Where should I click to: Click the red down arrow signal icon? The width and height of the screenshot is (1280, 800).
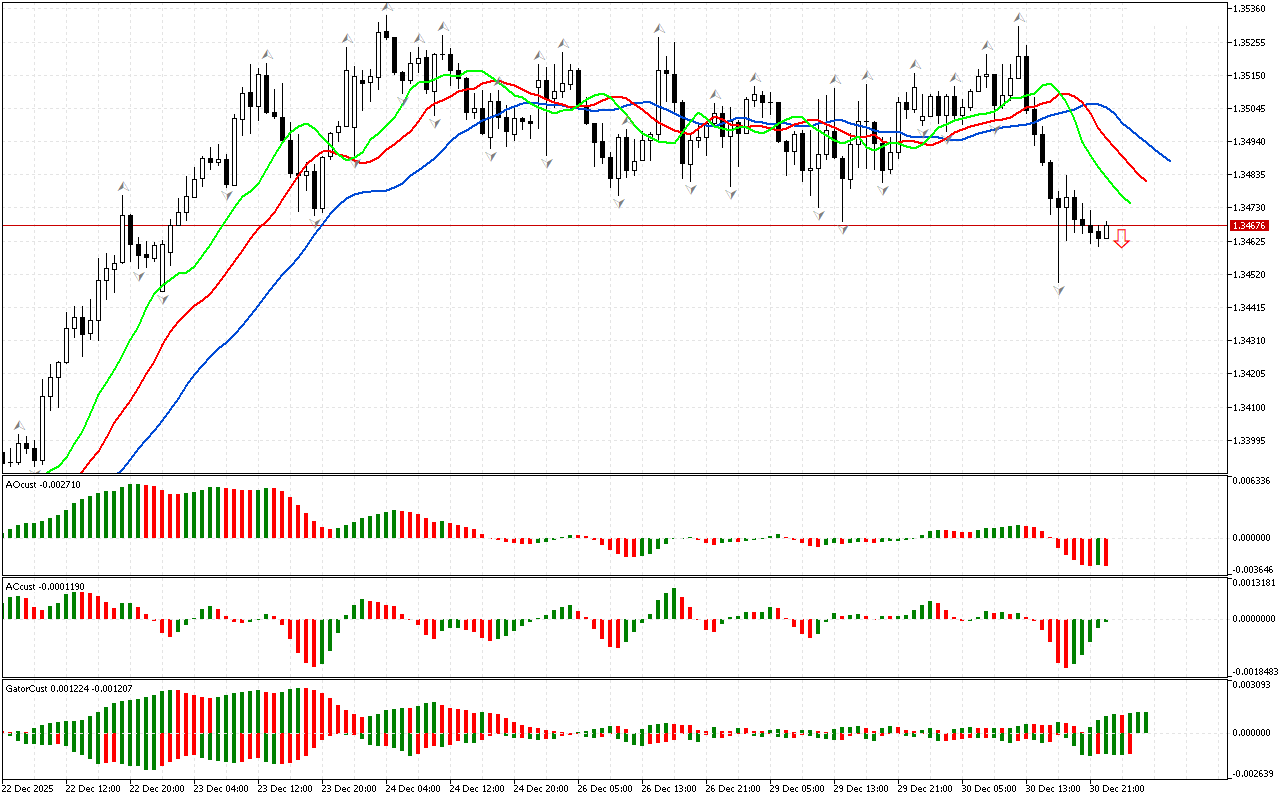[1122, 238]
